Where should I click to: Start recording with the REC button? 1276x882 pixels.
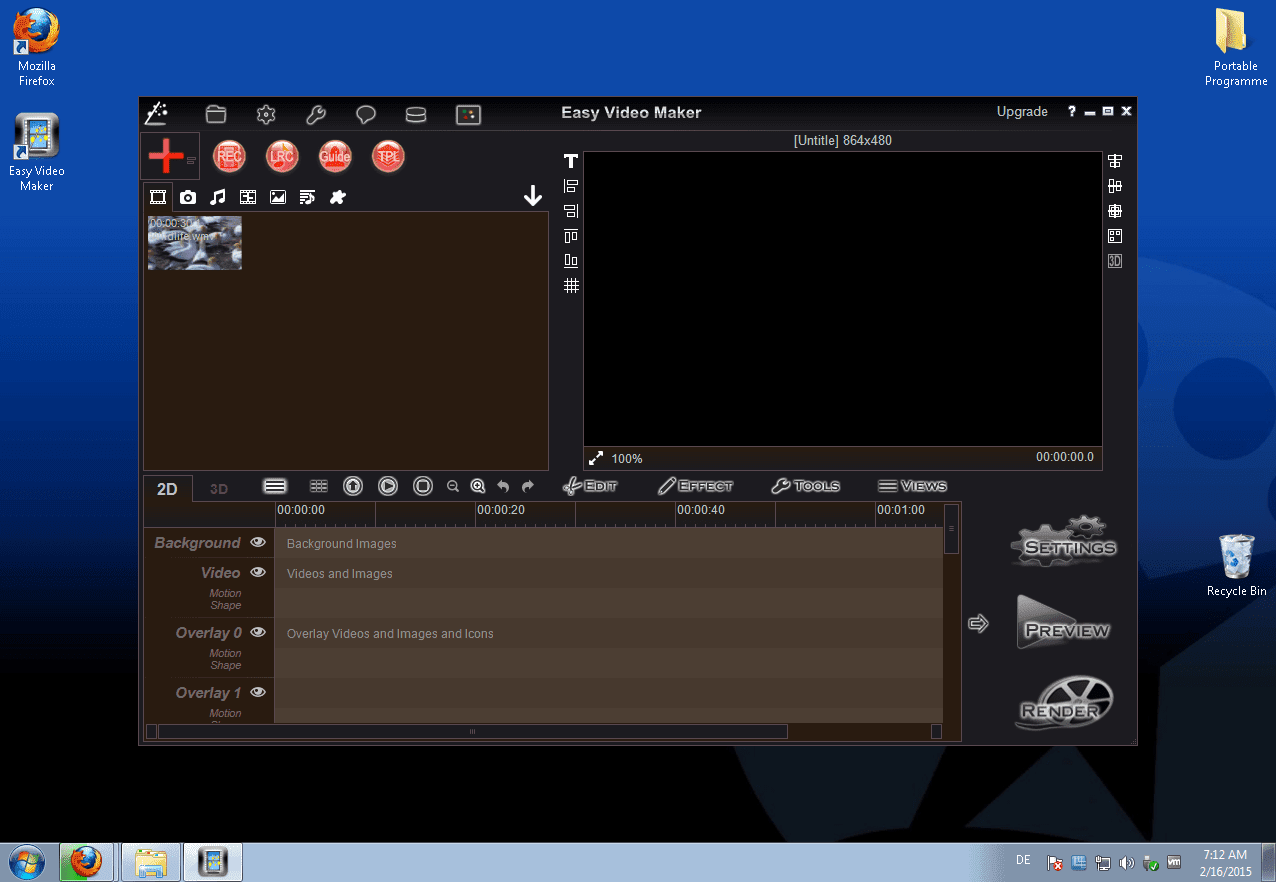(229, 156)
